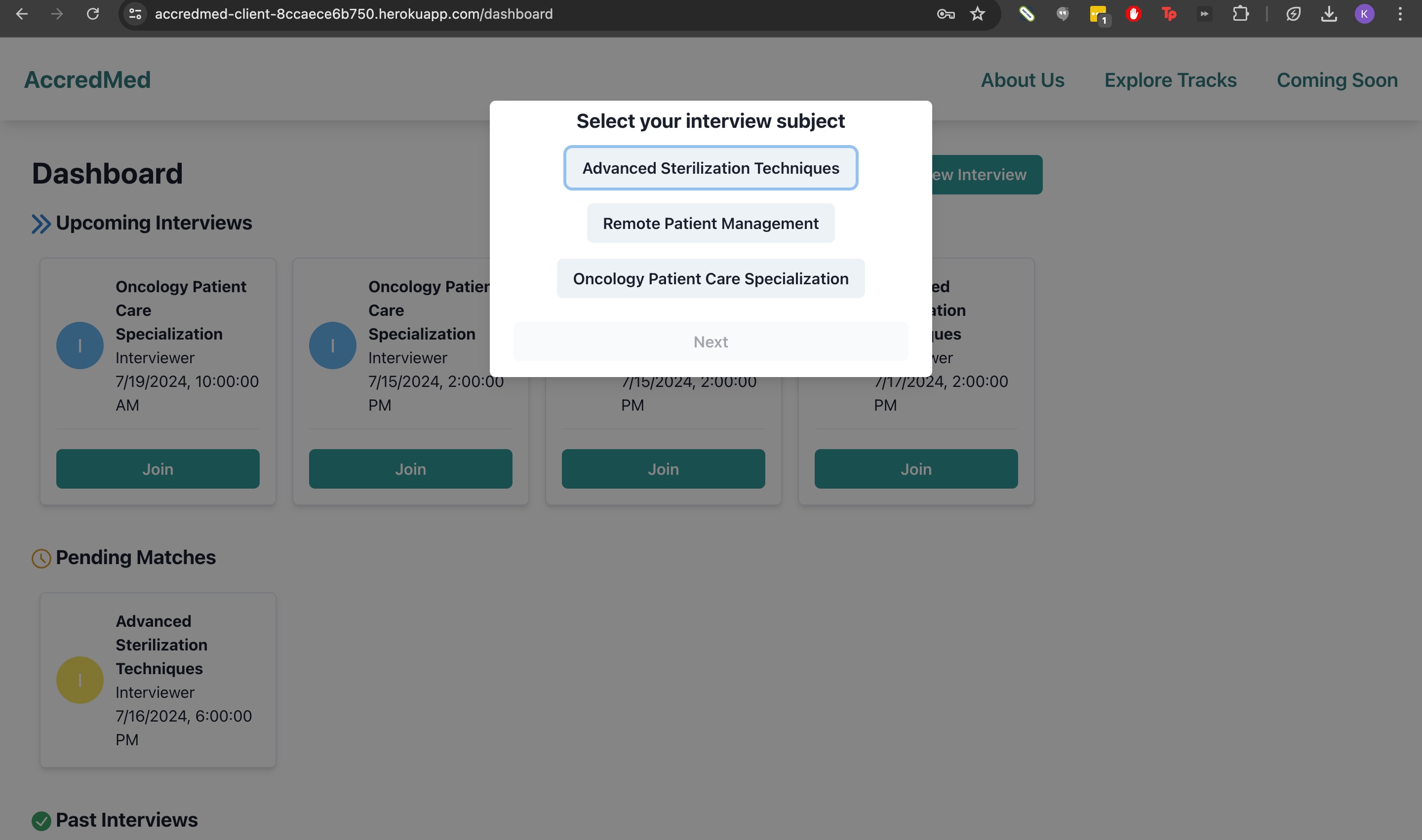The width and height of the screenshot is (1422, 840).
Task: Go to Explore Tracks page
Action: [x=1170, y=80]
